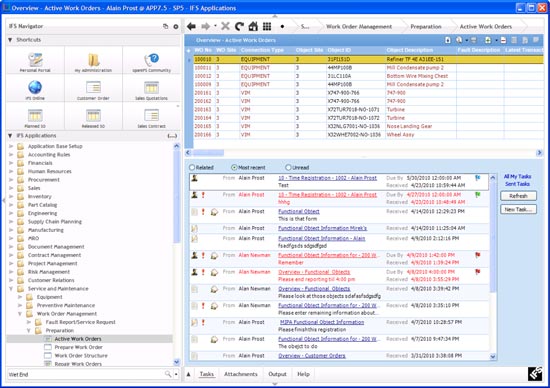Click the New Task... button
The height and width of the screenshot is (388, 550).
(518, 209)
